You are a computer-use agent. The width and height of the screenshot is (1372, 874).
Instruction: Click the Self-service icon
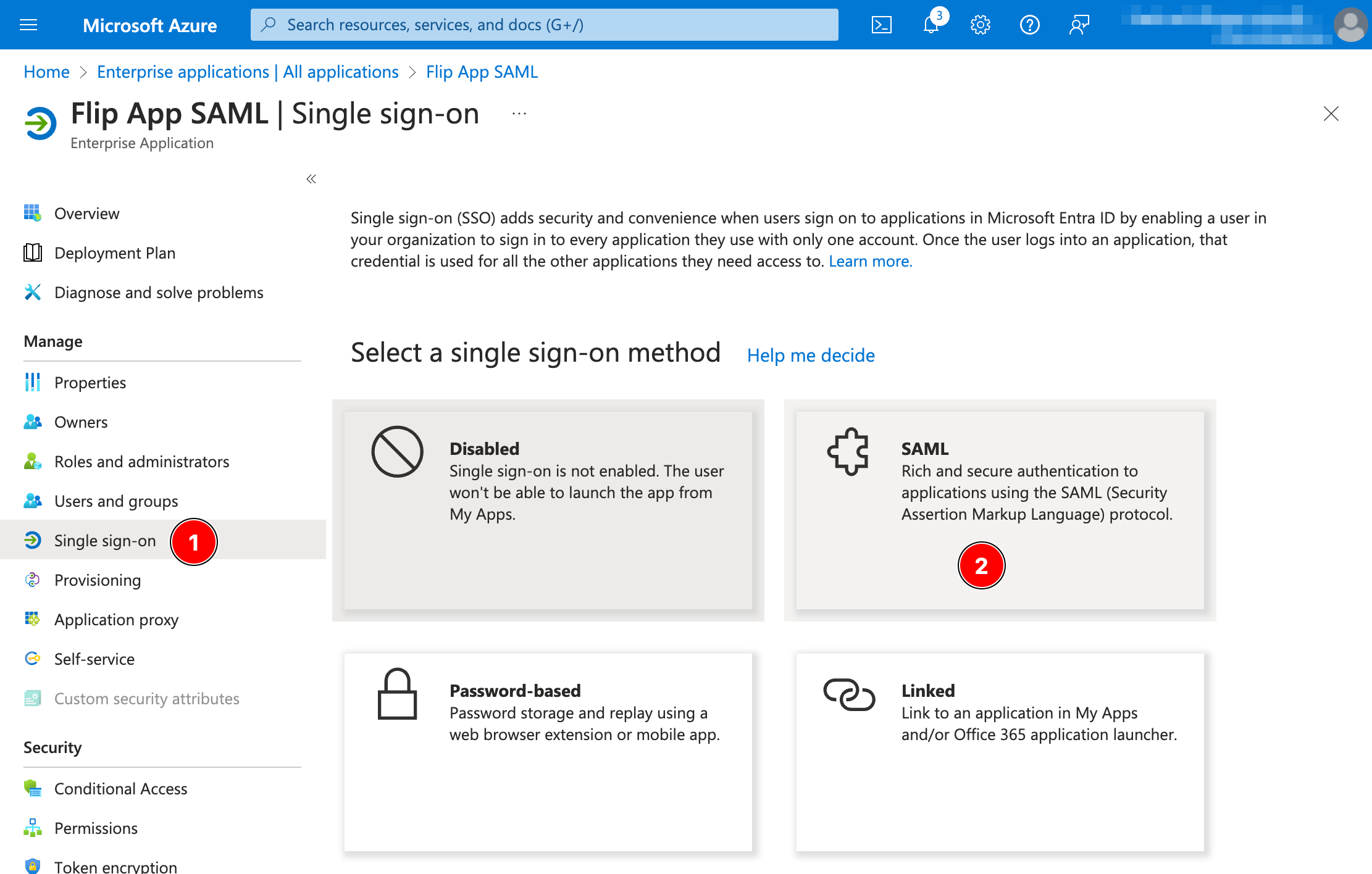pyautogui.click(x=33, y=659)
